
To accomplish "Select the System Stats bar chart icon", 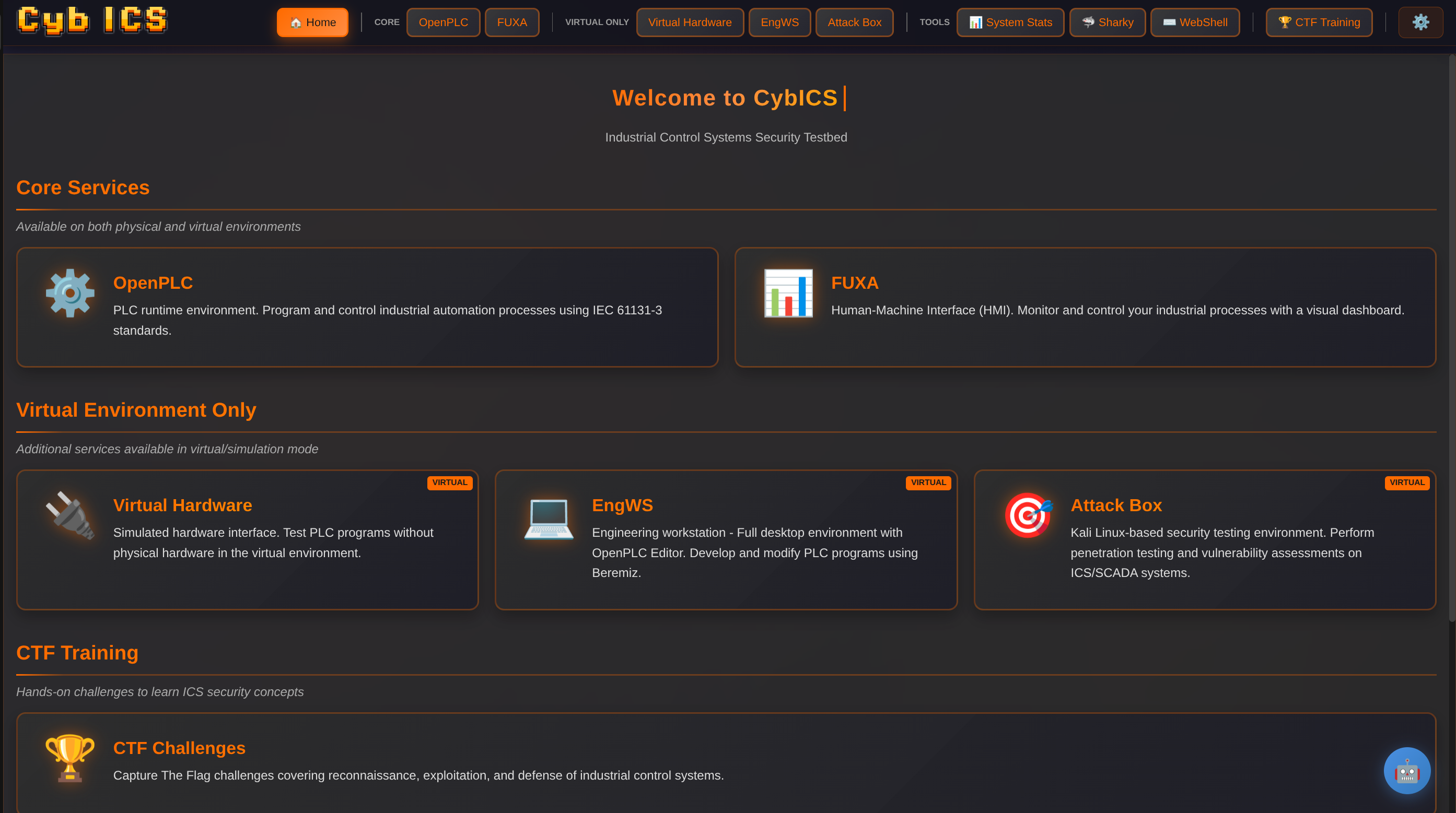I will click(x=975, y=22).
